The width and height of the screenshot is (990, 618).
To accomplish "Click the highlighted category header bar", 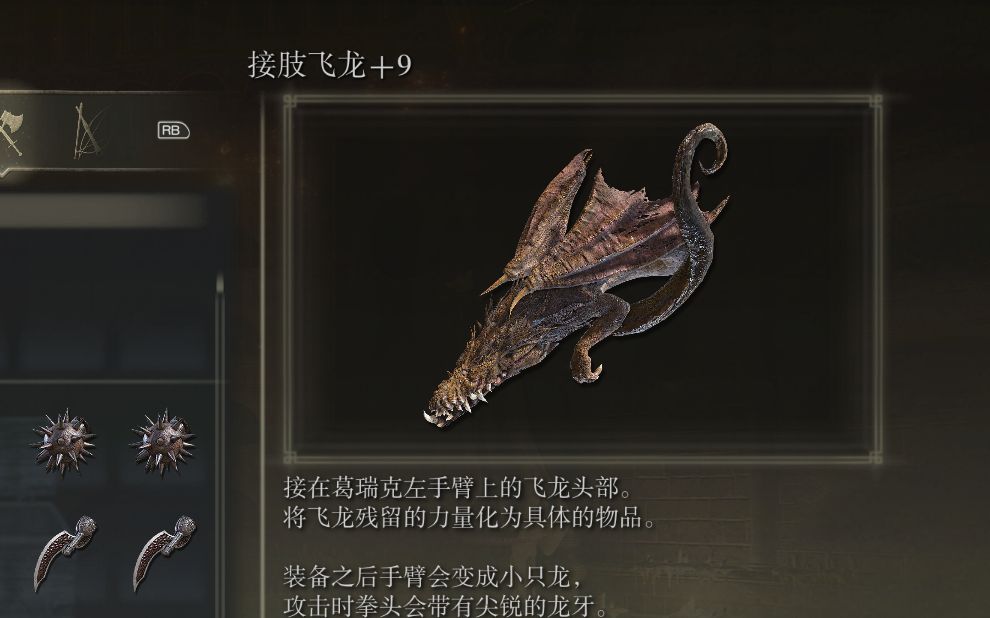I will tap(101, 211).
